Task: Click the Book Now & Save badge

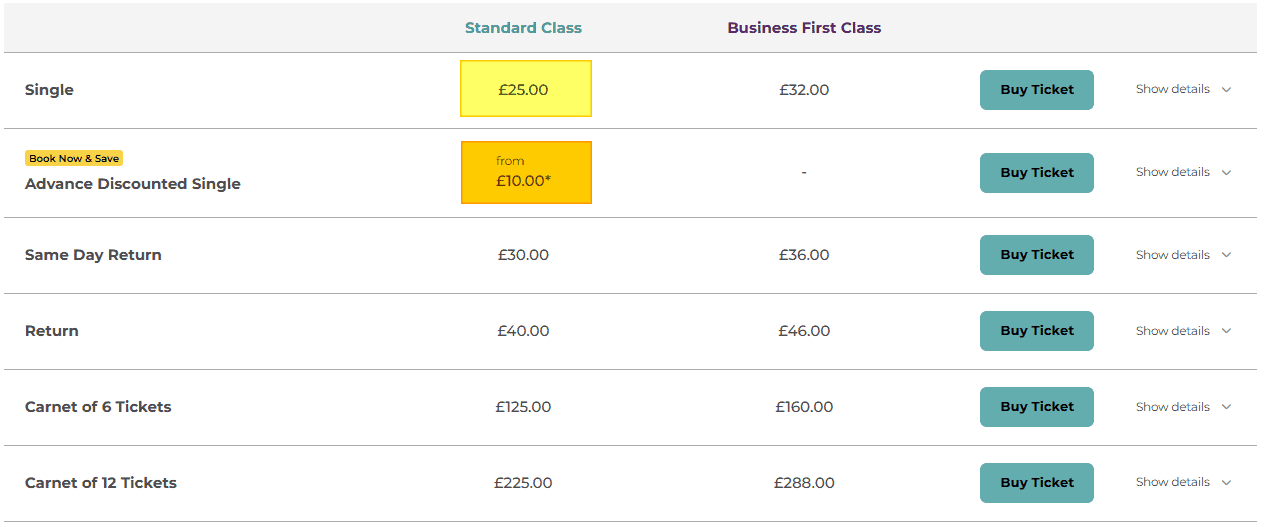Action: click(74, 158)
